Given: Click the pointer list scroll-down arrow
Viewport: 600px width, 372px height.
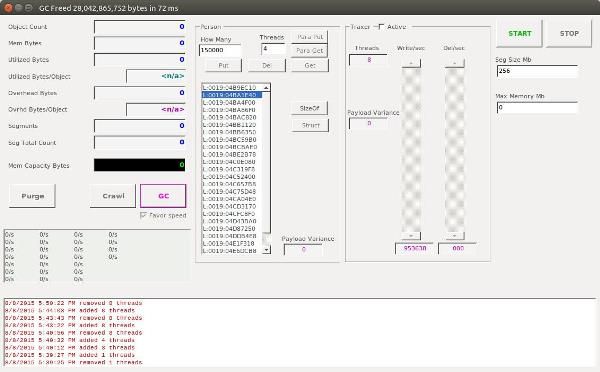Looking at the screenshot, I should point(266,250).
